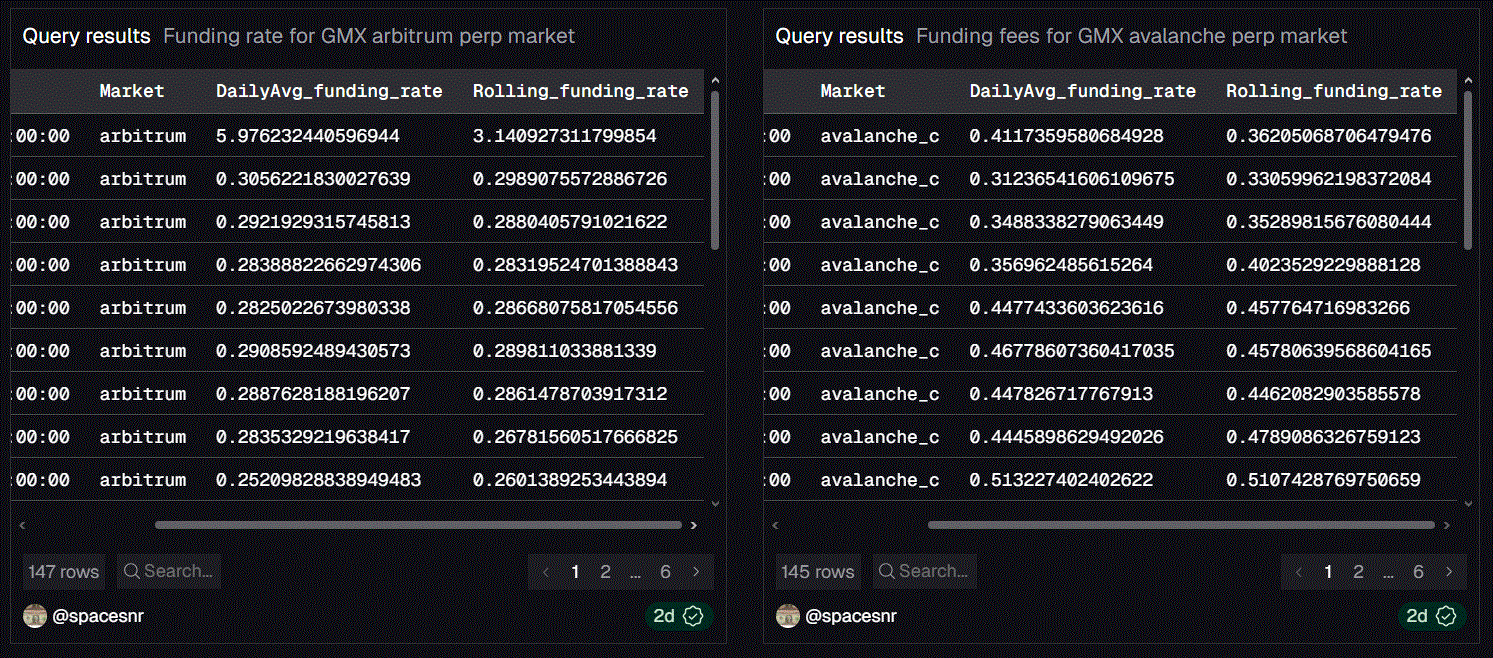Select page 1 of avalanche results
This screenshot has height=658, width=1493.
(1328, 572)
